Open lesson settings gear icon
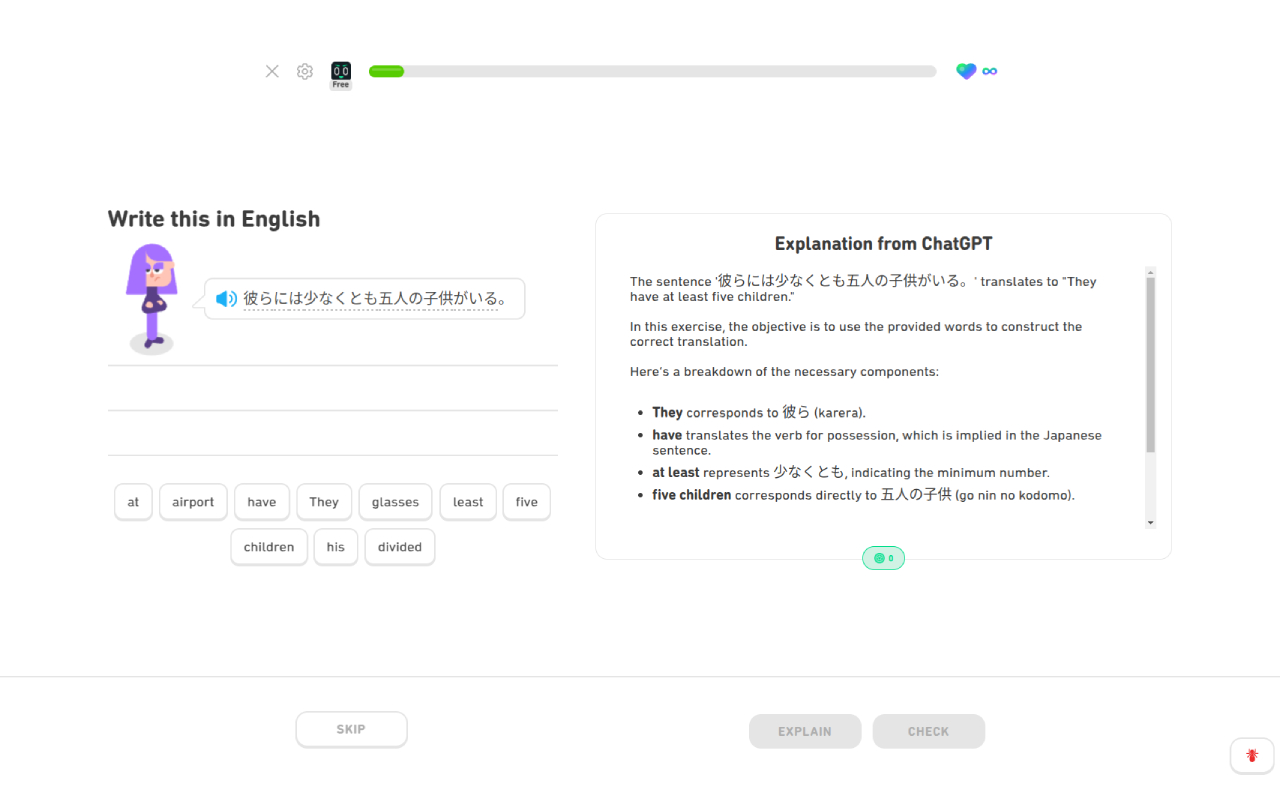Viewport: 1280px width, 800px height. click(305, 71)
